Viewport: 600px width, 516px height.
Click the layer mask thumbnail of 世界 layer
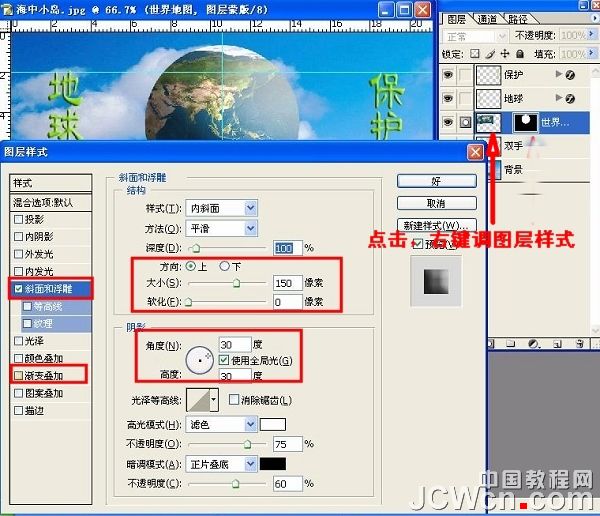tap(525, 122)
